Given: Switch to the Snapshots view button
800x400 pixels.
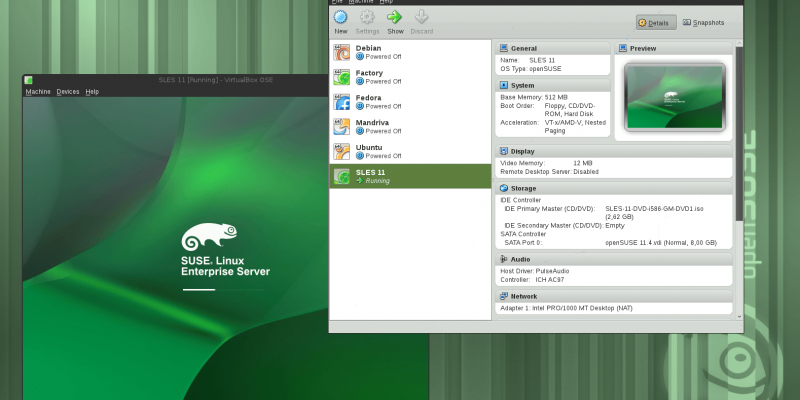Looking at the screenshot, I should [704, 22].
